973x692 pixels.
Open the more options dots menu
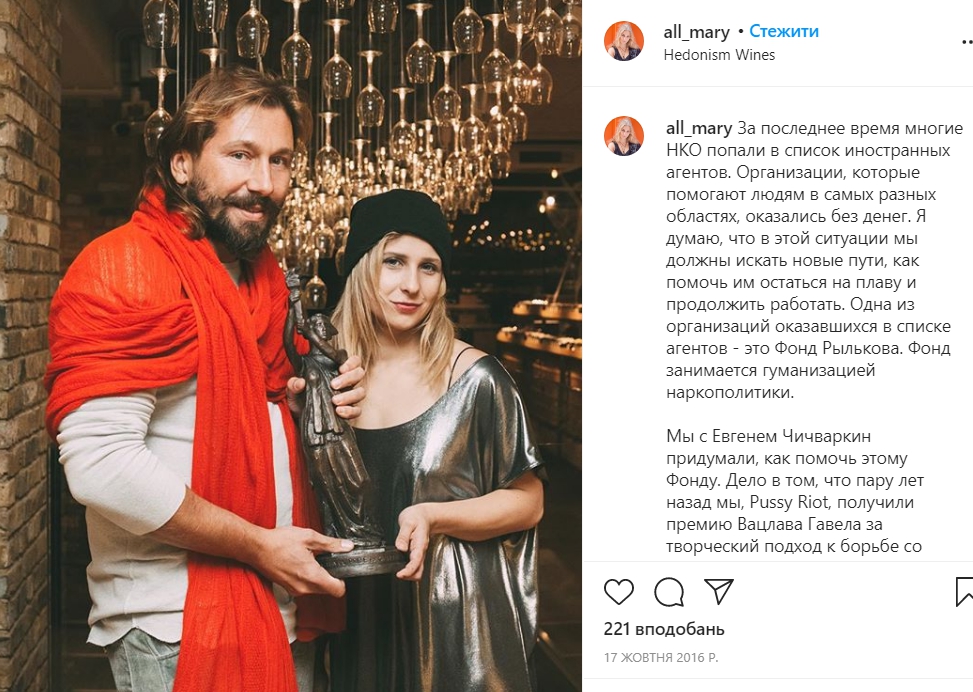point(967,42)
